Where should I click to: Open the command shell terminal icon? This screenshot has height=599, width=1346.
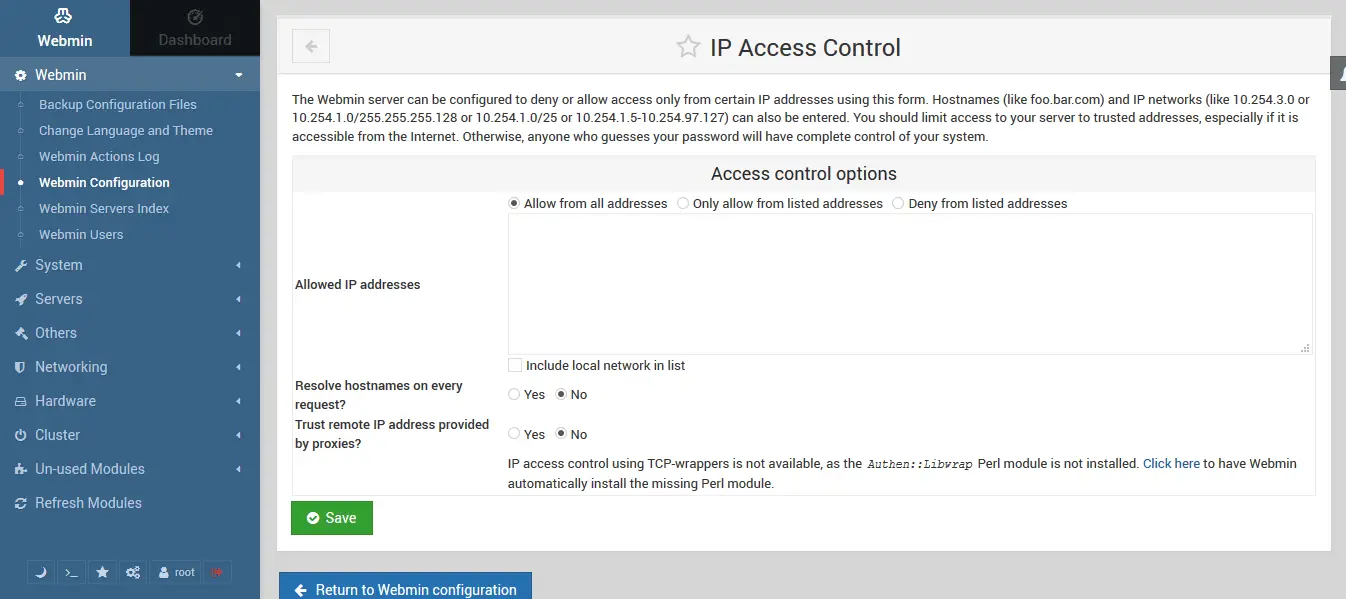pyautogui.click(x=71, y=572)
